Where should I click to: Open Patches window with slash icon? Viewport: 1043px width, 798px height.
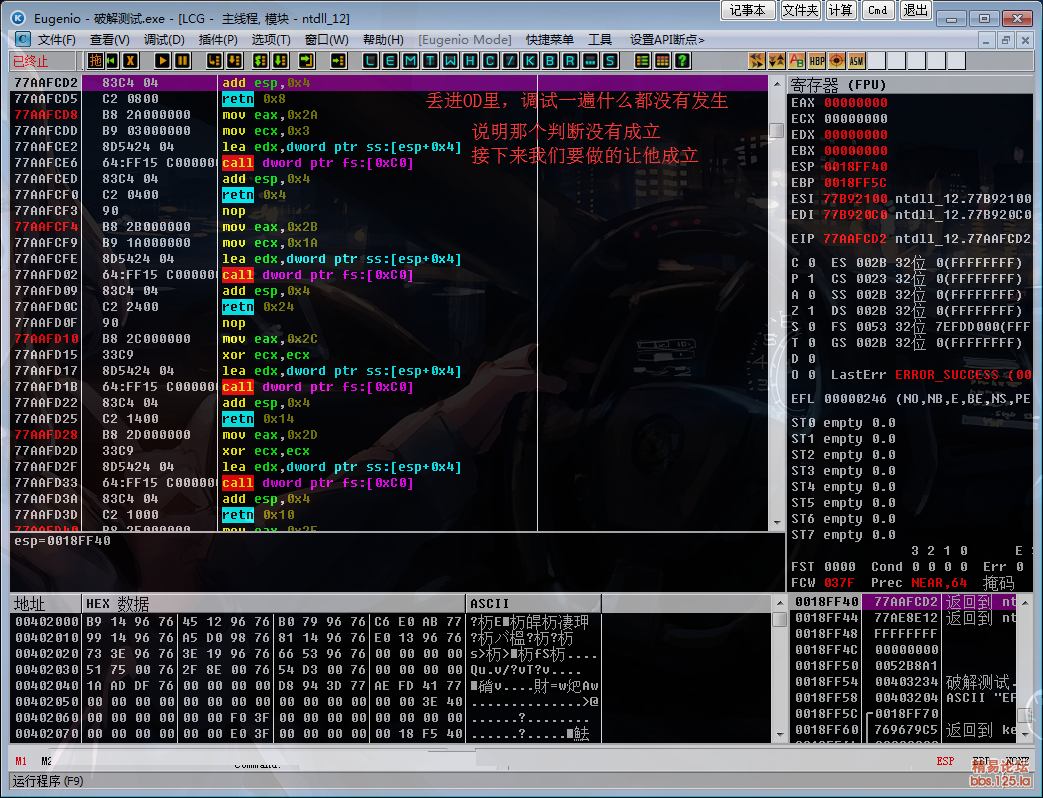(510, 61)
